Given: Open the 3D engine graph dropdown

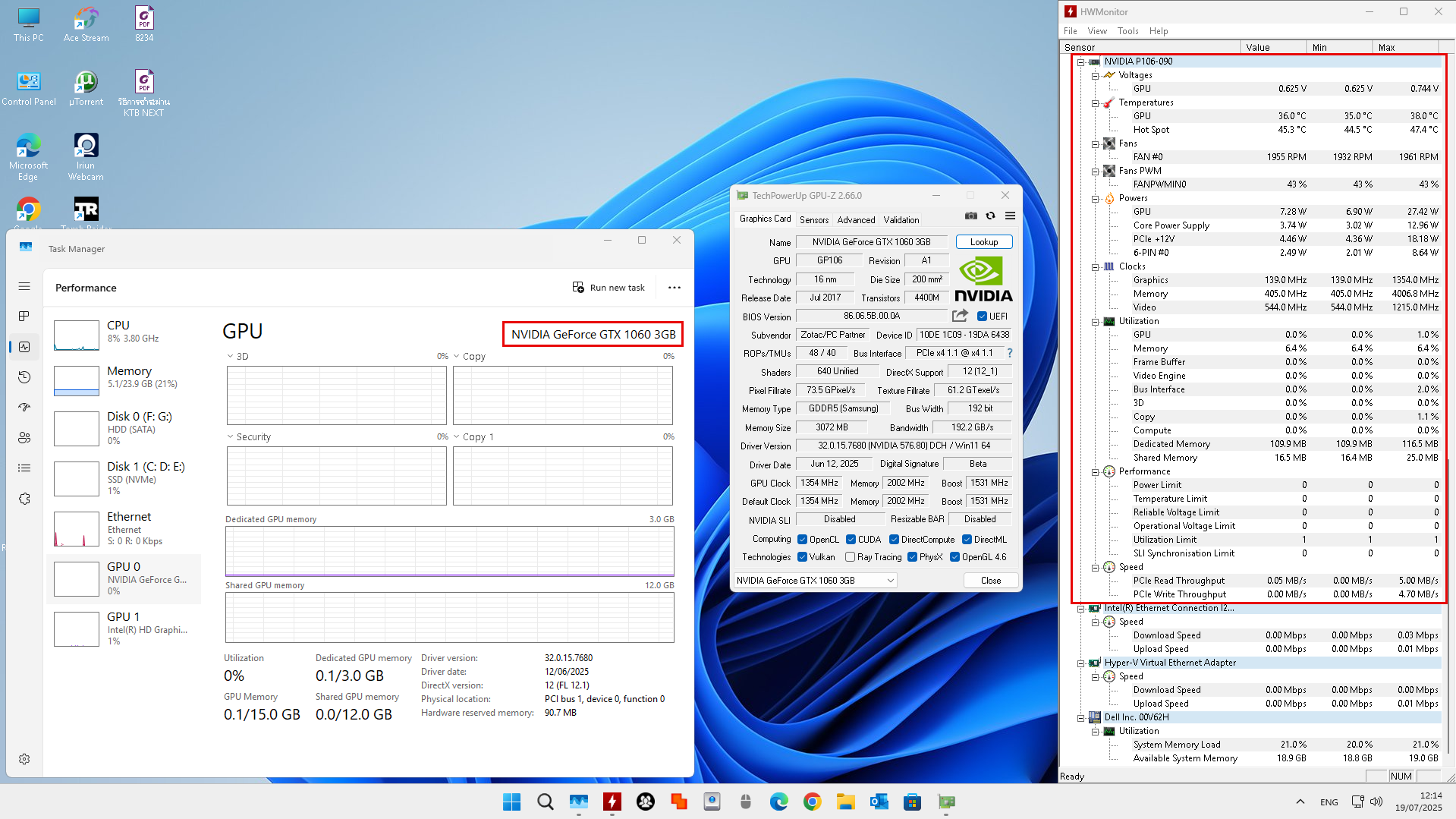Looking at the screenshot, I should click(x=231, y=357).
